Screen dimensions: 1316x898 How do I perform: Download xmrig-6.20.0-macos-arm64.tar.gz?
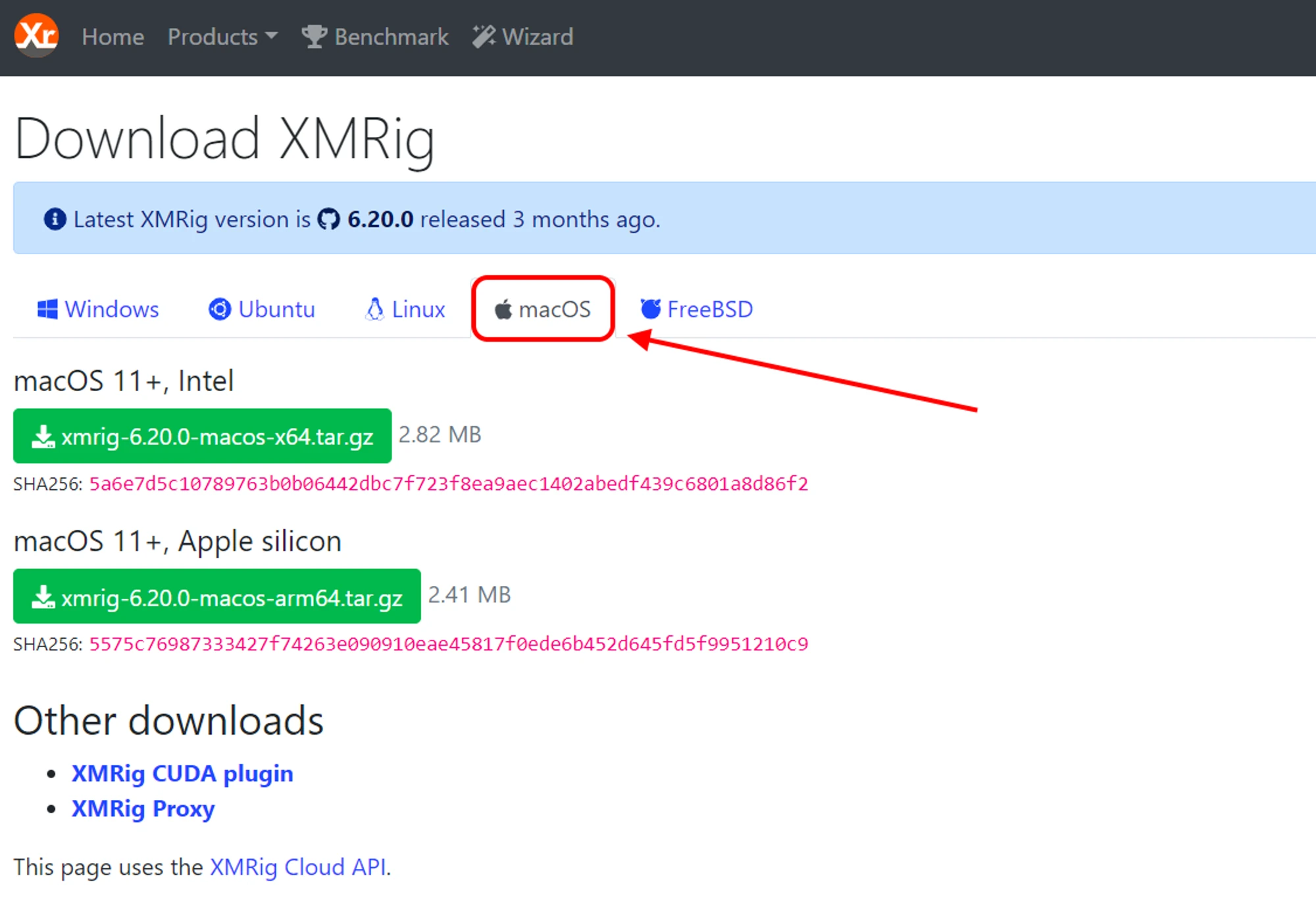pyautogui.click(x=216, y=596)
